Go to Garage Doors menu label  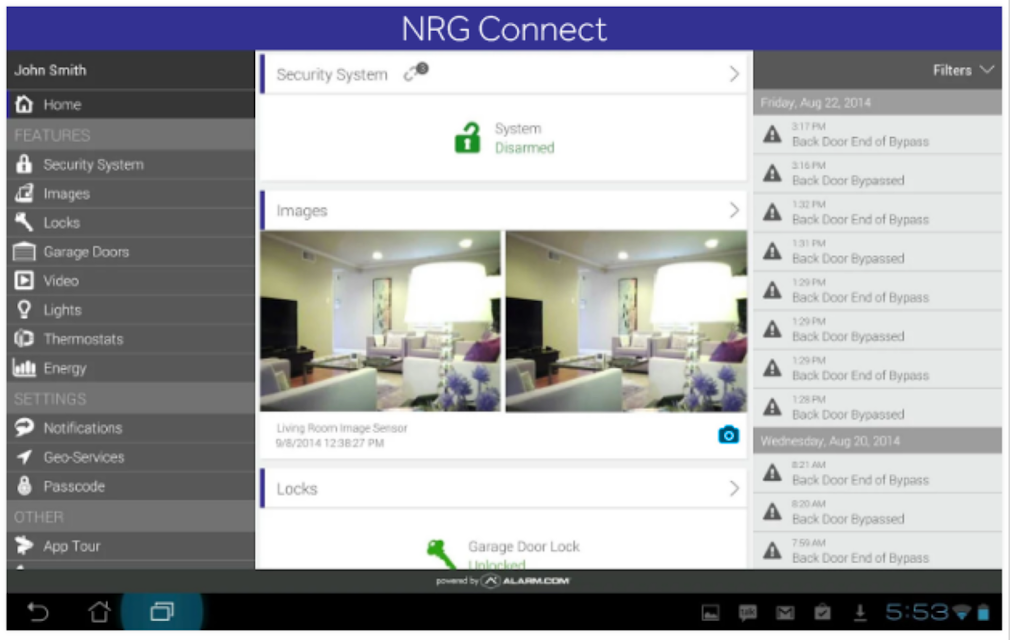[x=86, y=252]
